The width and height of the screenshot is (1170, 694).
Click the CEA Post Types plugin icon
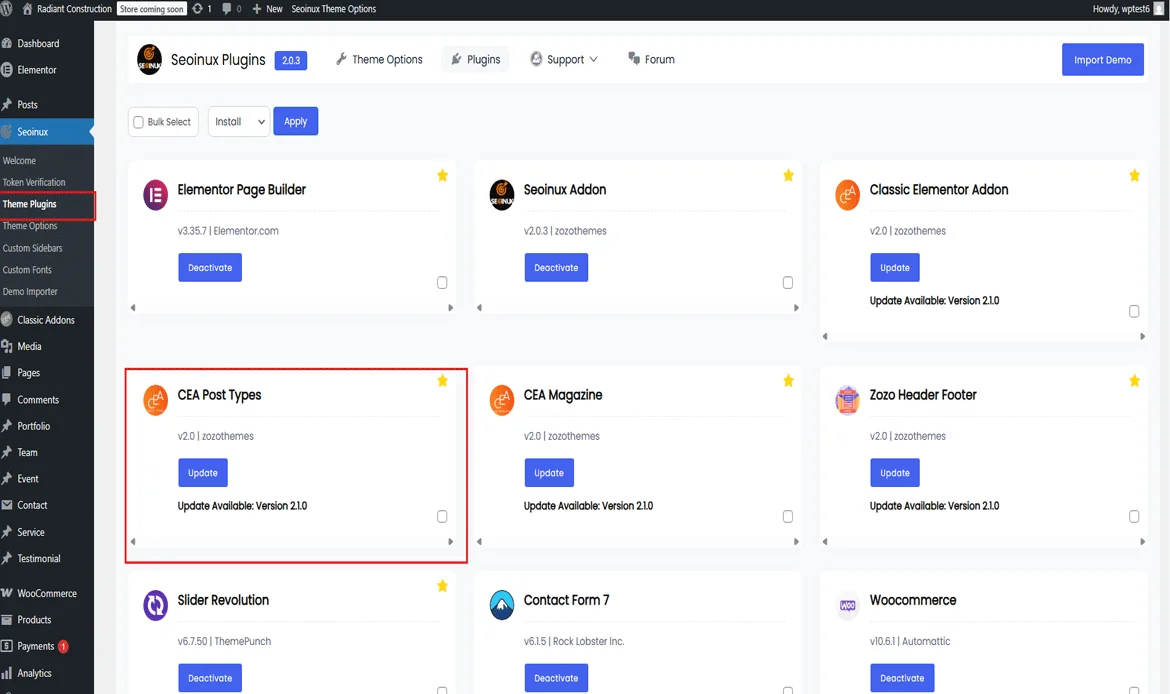(x=155, y=400)
